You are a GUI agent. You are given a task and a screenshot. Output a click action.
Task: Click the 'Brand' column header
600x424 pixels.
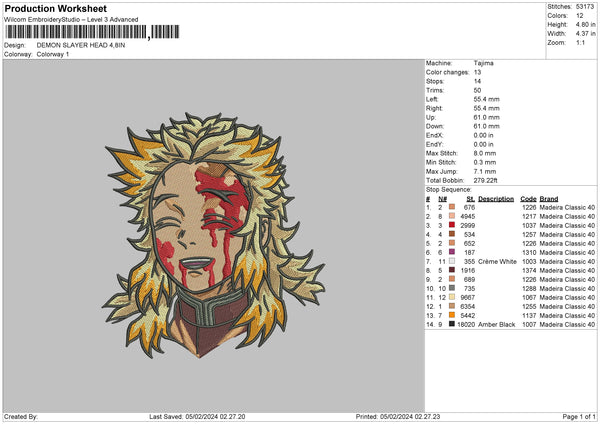tap(549, 199)
